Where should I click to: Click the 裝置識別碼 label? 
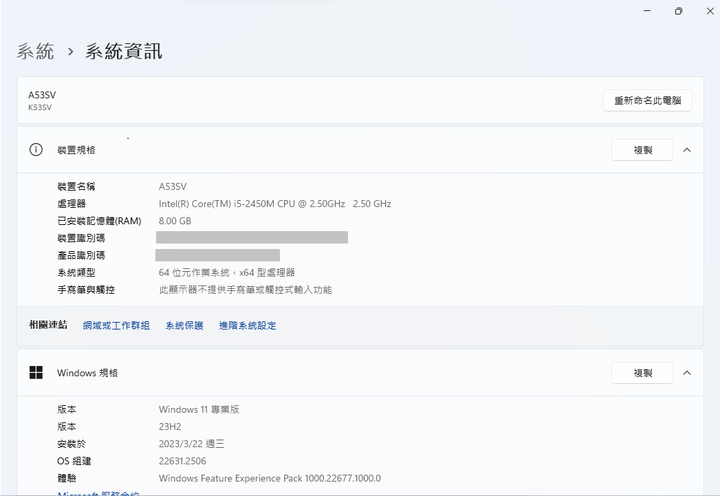pyautogui.click(x=81, y=238)
